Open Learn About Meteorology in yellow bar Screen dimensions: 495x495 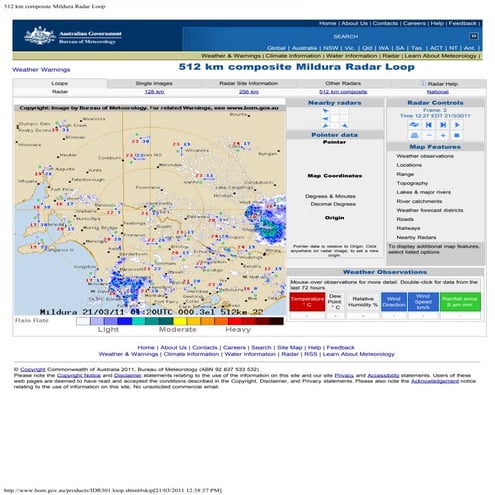coord(440,56)
